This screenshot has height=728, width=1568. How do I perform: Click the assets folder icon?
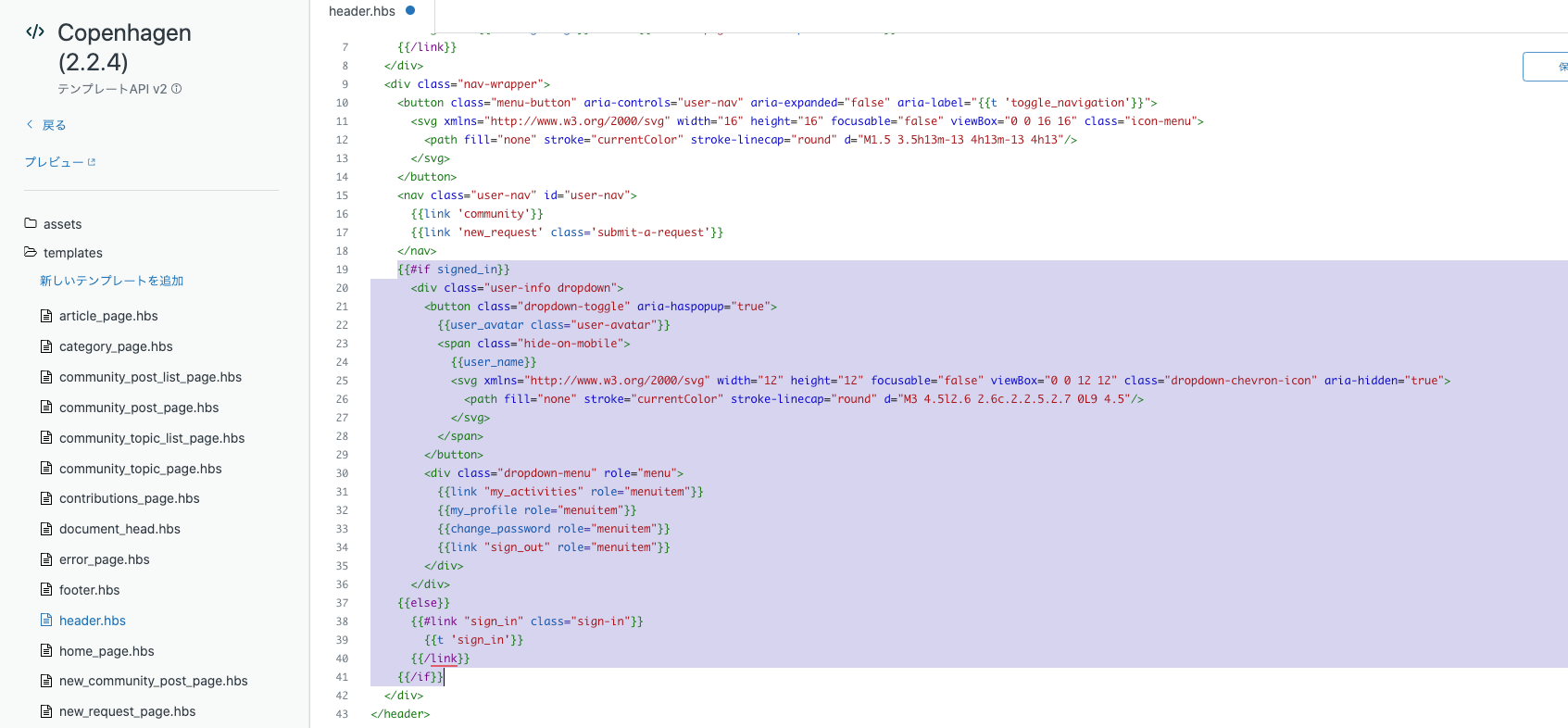(x=31, y=223)
